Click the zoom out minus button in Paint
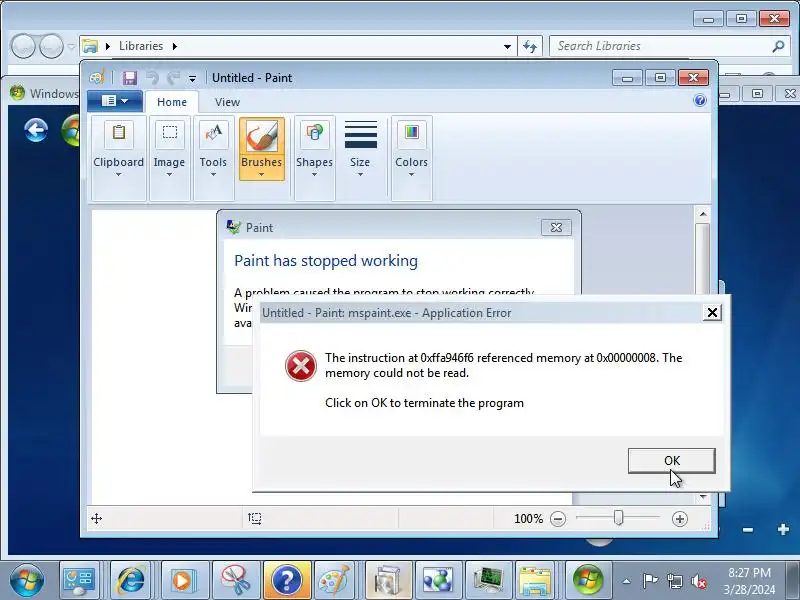Screen dimensions: 800x600 [x=558, y=519]
